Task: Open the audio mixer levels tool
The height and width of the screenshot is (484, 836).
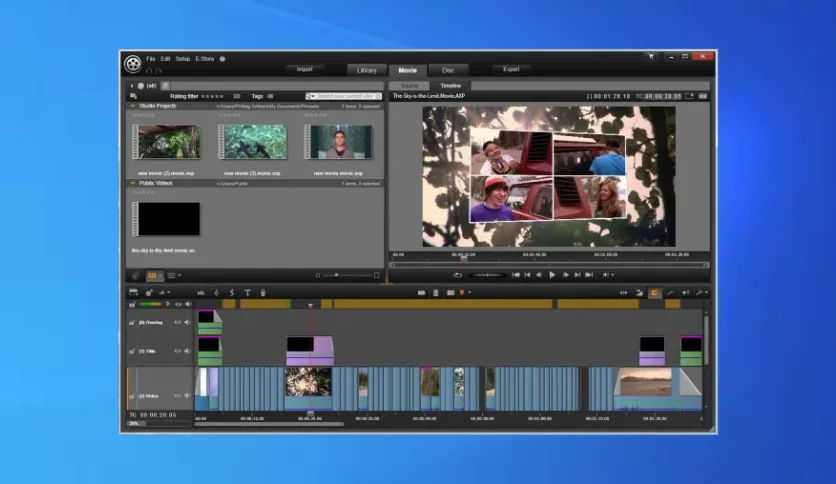Action: coord(201,293)
